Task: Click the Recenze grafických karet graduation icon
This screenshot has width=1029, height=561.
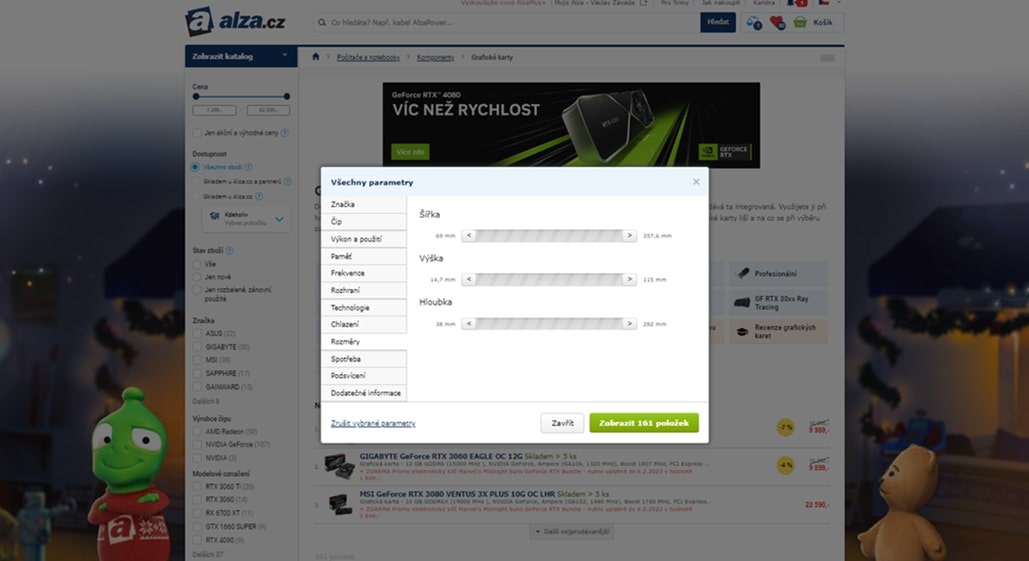Action: [x=742, y=331]
